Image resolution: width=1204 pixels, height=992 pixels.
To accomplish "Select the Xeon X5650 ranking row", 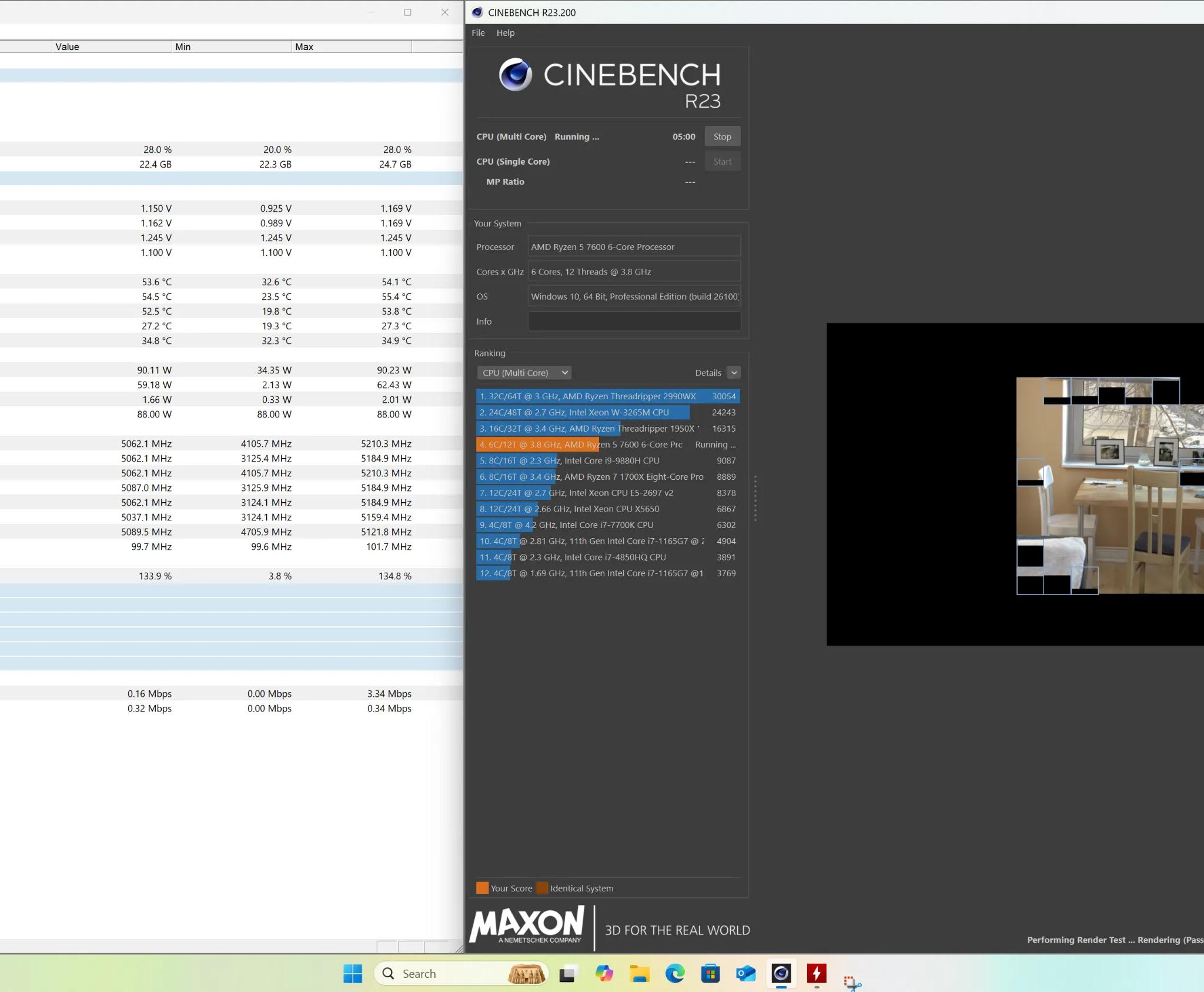I will (608, 509).
